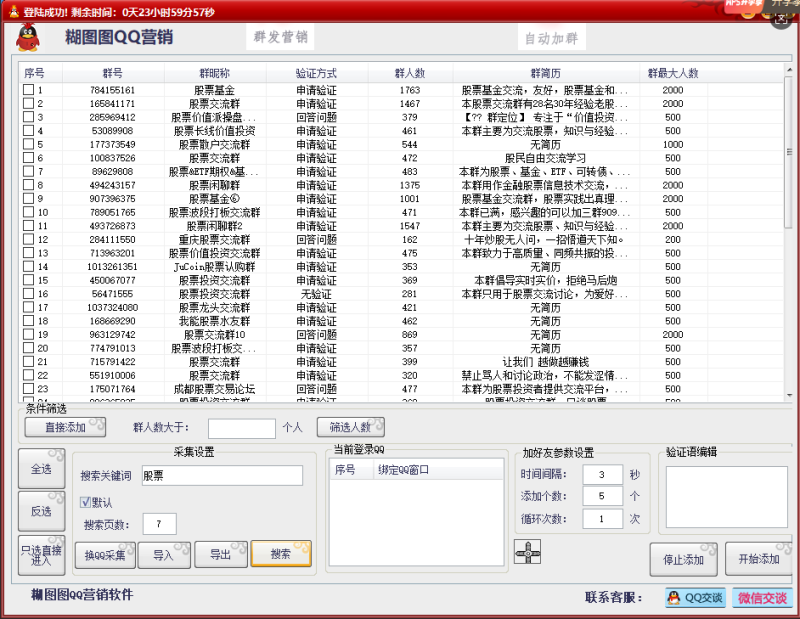800x619 pixels.
Task: Click the WPS开学季 promo banner
Action: pyautogui.click(x=743, y=4)
